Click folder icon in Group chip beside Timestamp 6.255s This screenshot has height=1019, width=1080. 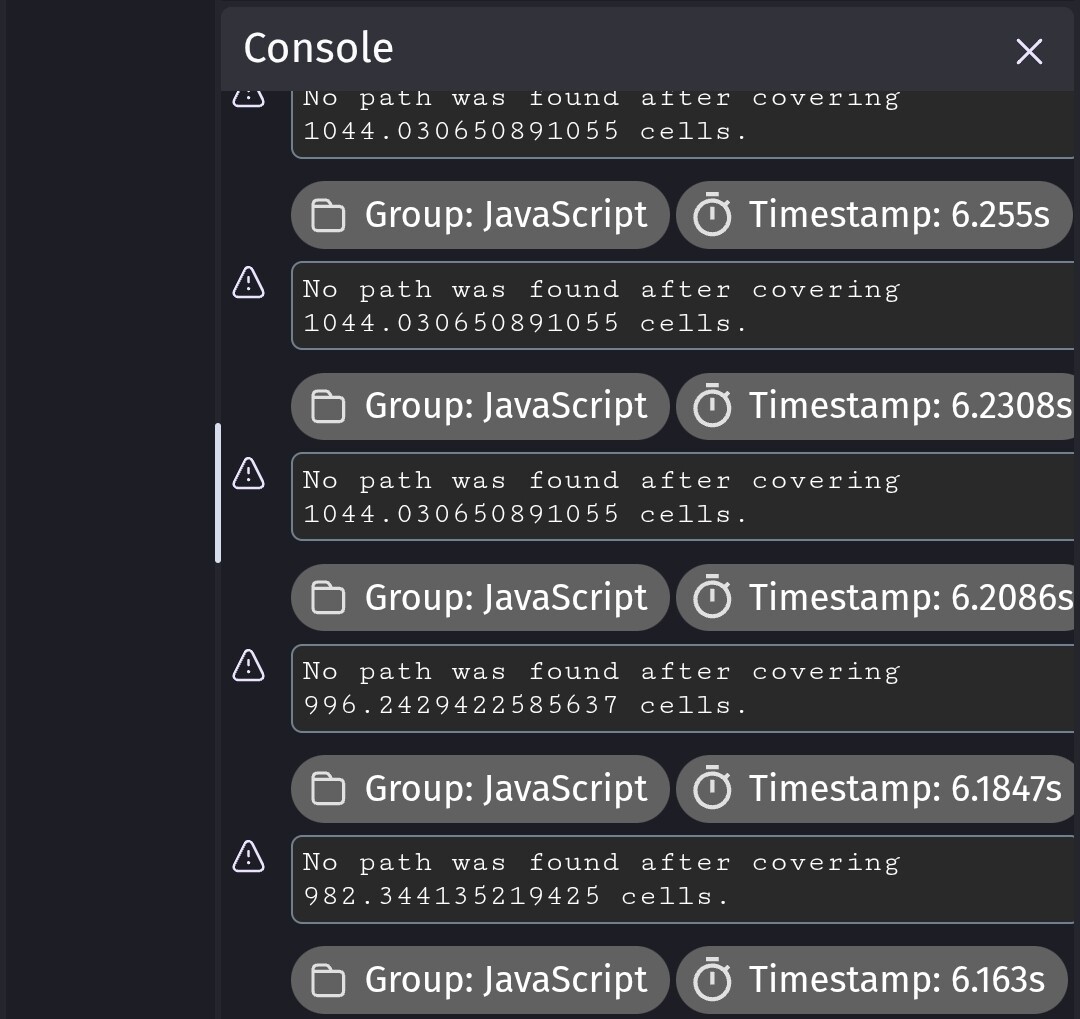click(328, 215)
